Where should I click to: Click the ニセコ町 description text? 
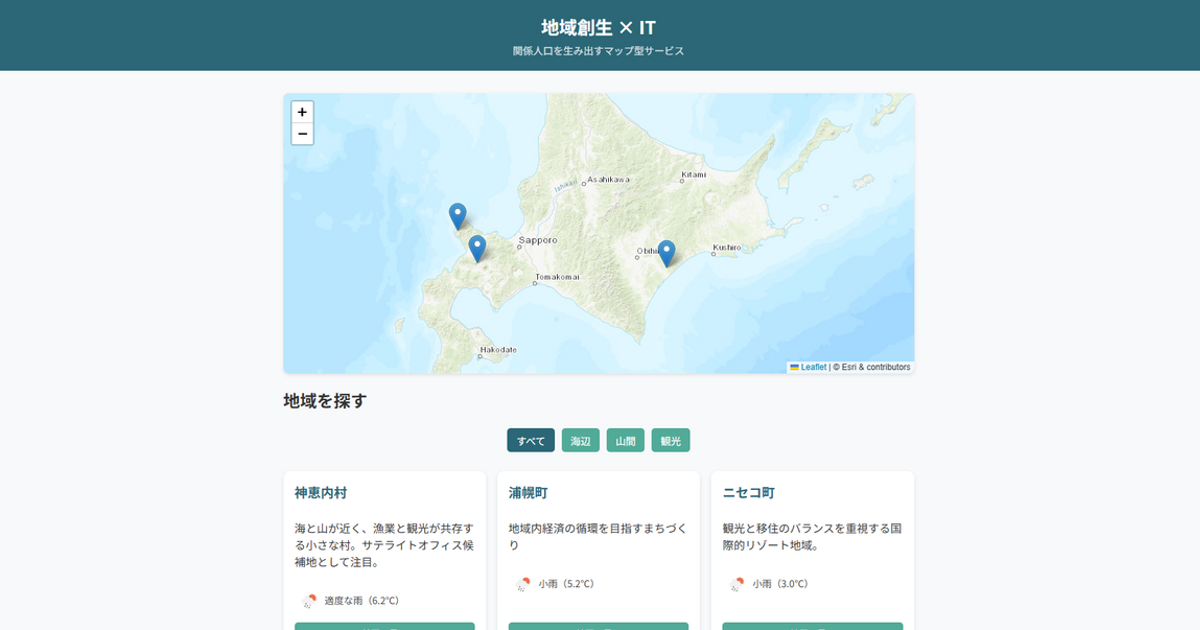pyautogui.click(x=812, y=537)
